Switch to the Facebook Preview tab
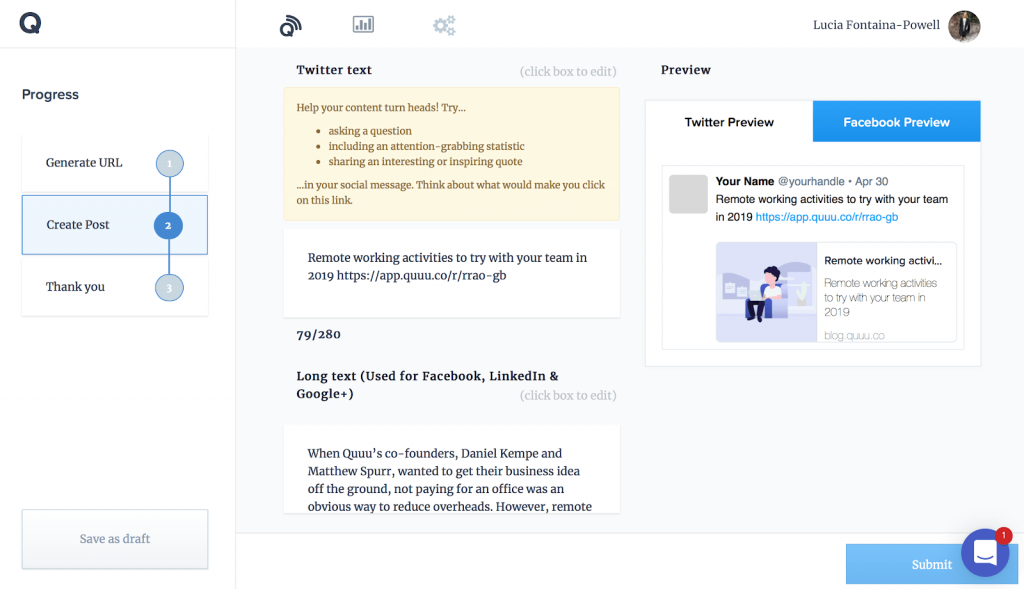The image size is (1024, 589). 896,121
